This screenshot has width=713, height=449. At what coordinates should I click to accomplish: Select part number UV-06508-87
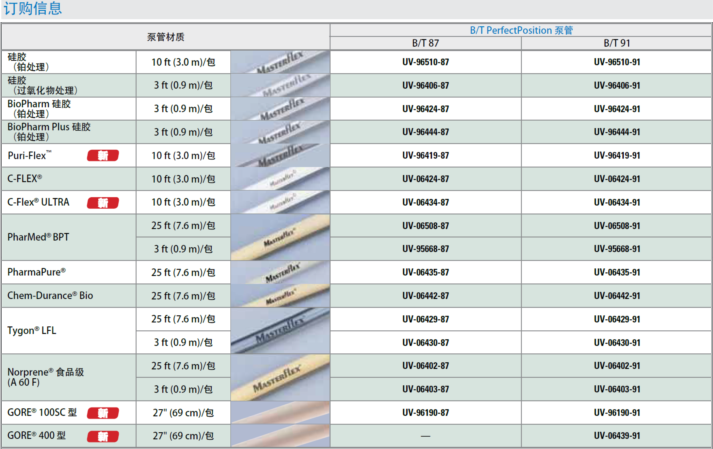426,226
